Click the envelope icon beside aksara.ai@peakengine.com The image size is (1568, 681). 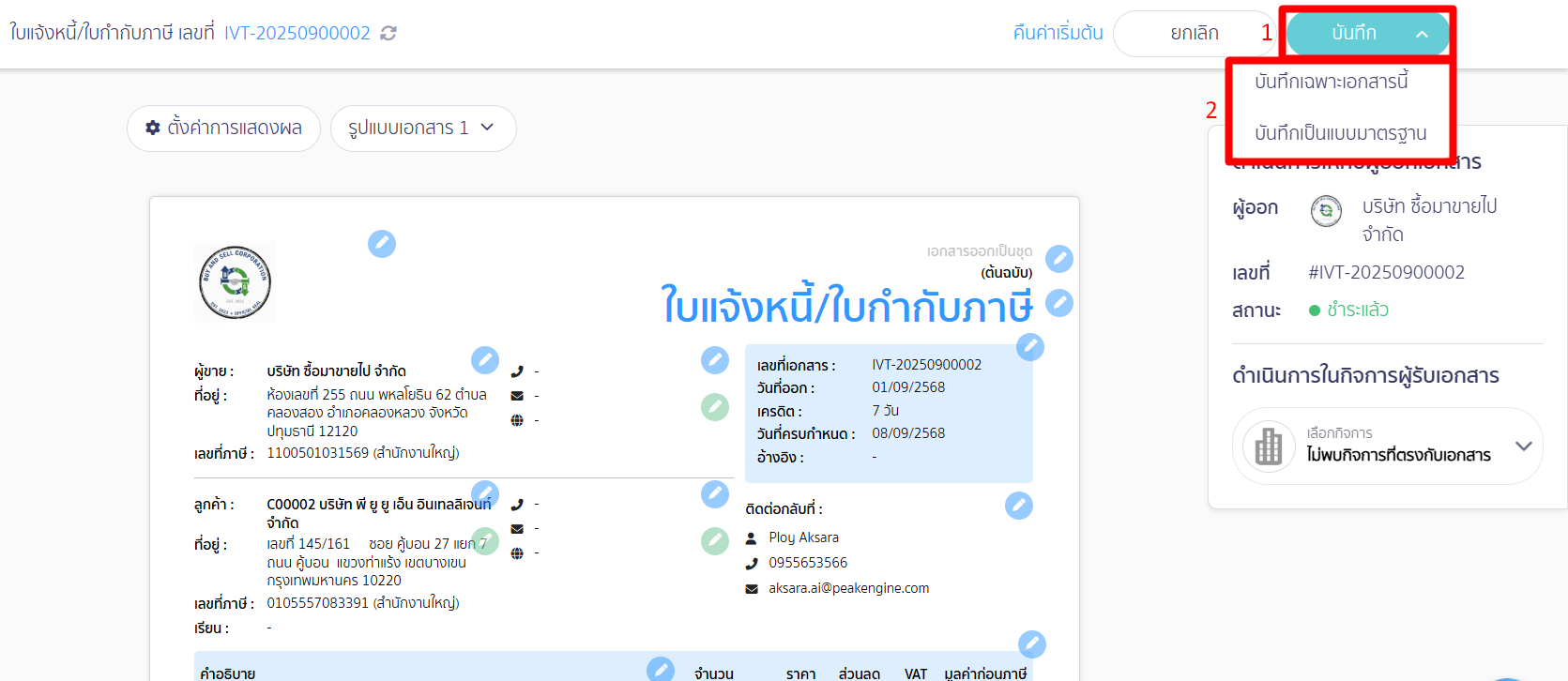point(752,589)
